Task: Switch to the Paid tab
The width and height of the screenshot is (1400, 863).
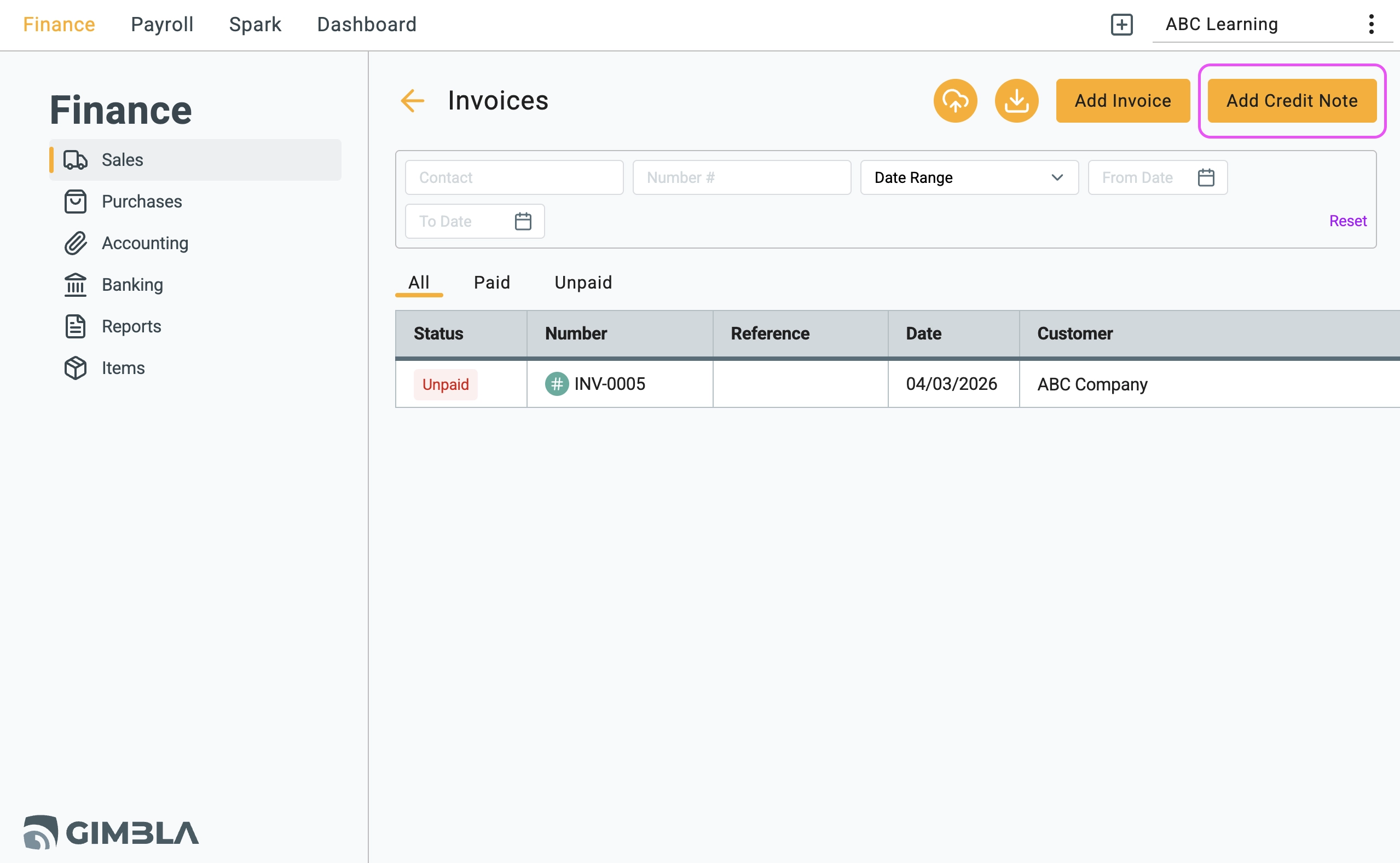Action: coord(491,282)
